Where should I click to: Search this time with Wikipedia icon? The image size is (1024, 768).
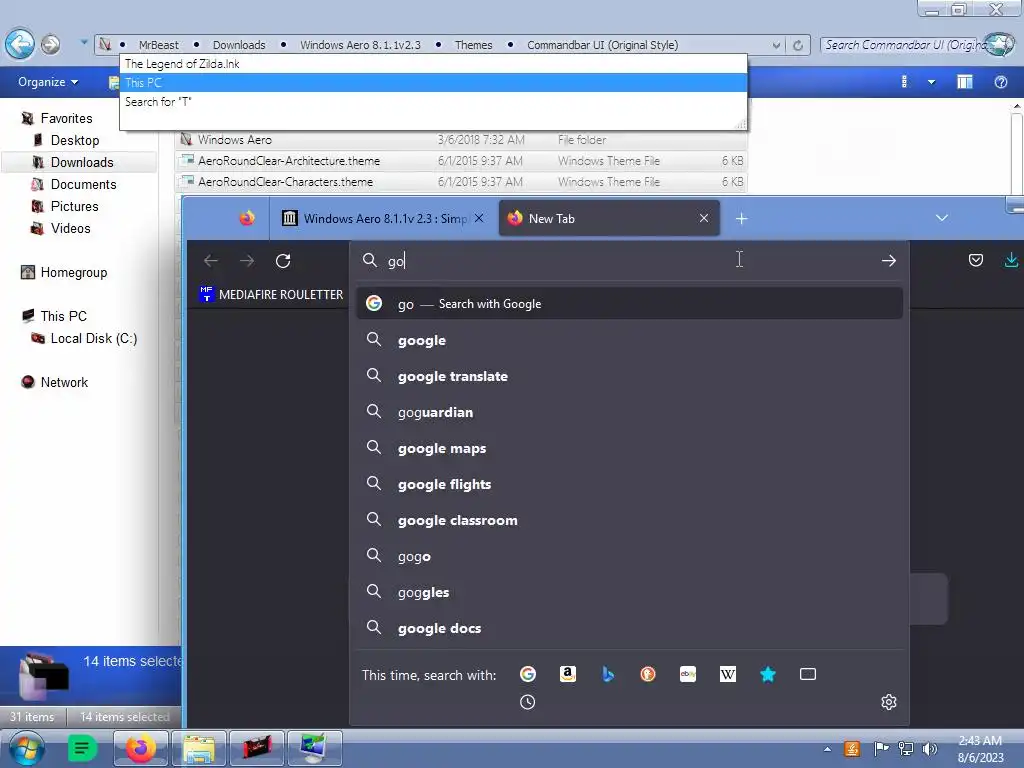(x=728, y=674)
